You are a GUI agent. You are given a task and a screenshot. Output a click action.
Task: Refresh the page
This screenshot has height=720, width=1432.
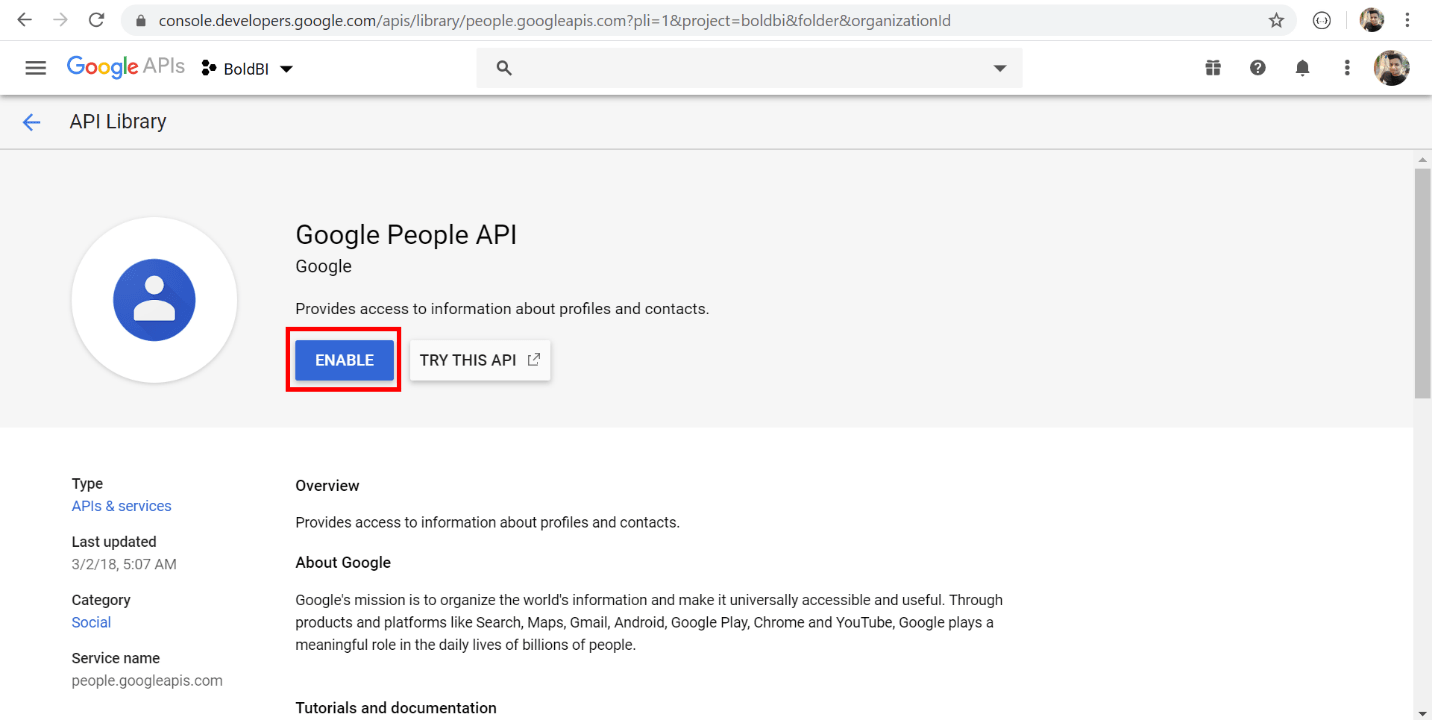coord(96,20)
